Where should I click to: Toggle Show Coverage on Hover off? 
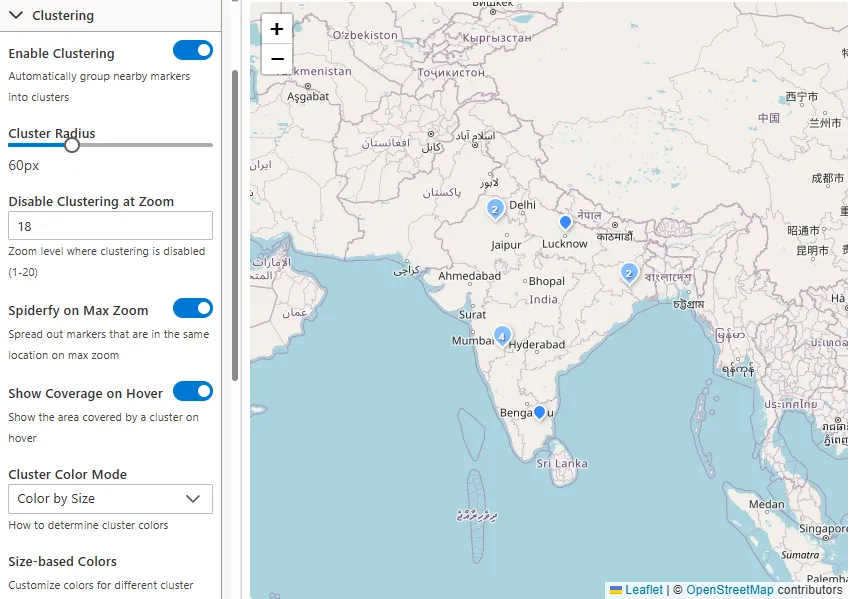pyautogui.click(x=193, y=391)
